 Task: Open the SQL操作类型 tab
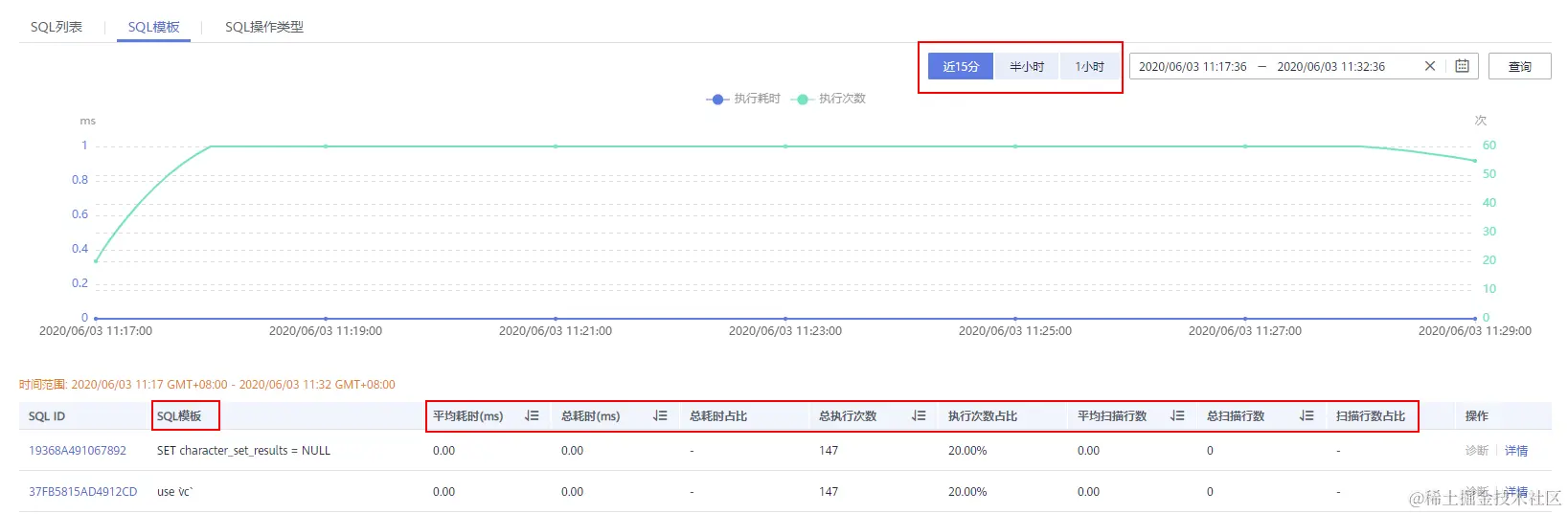[x=264, y=27]
